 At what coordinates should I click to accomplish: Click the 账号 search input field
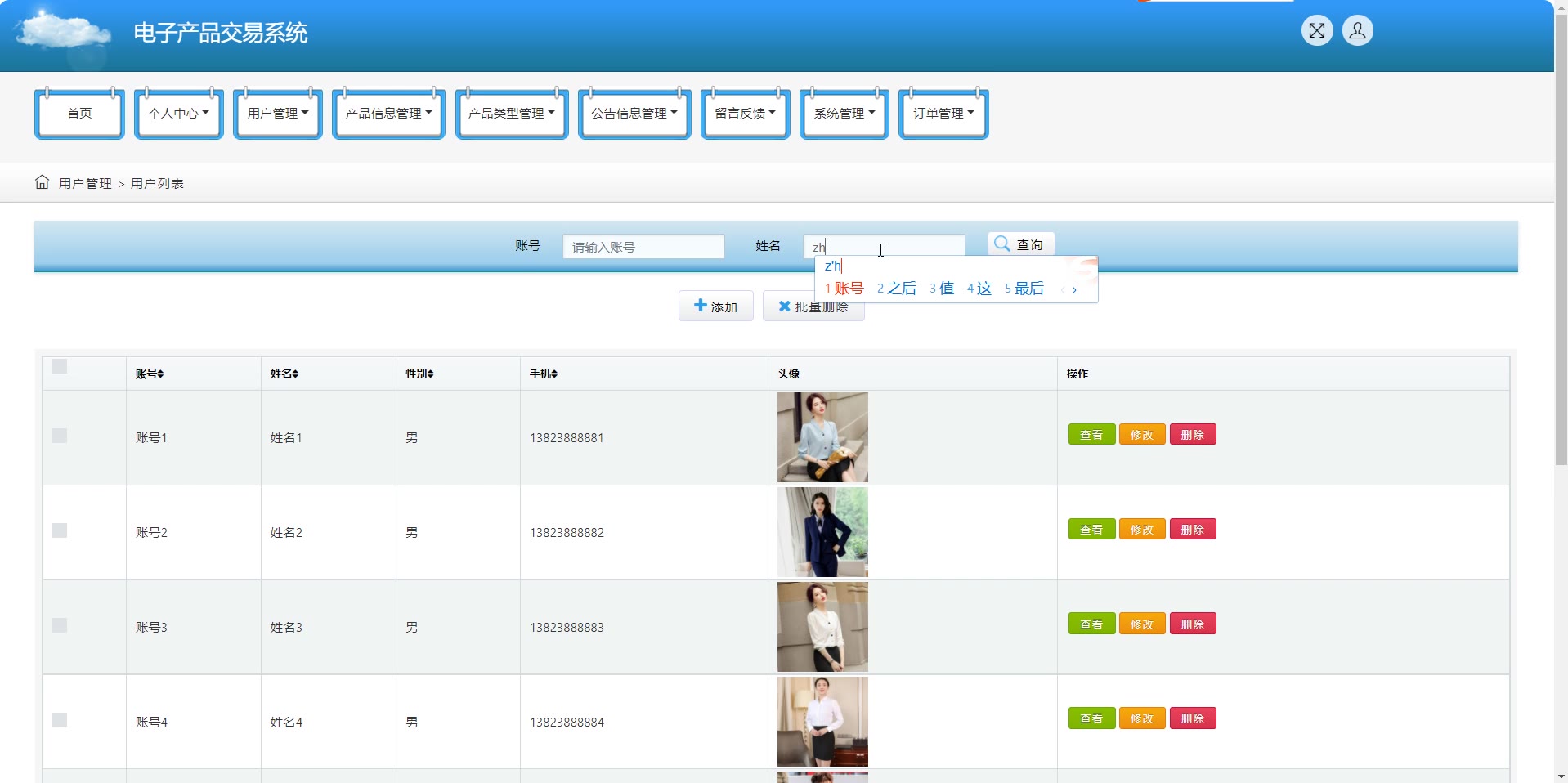click(x=643, y=247)
